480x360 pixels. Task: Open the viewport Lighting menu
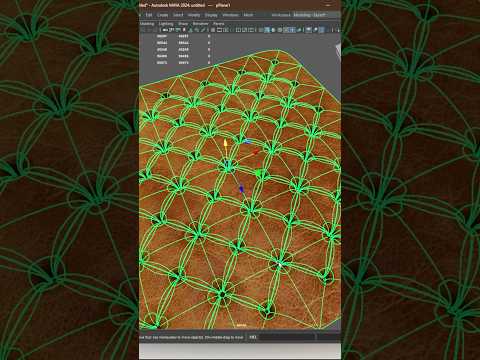[166, 24]
